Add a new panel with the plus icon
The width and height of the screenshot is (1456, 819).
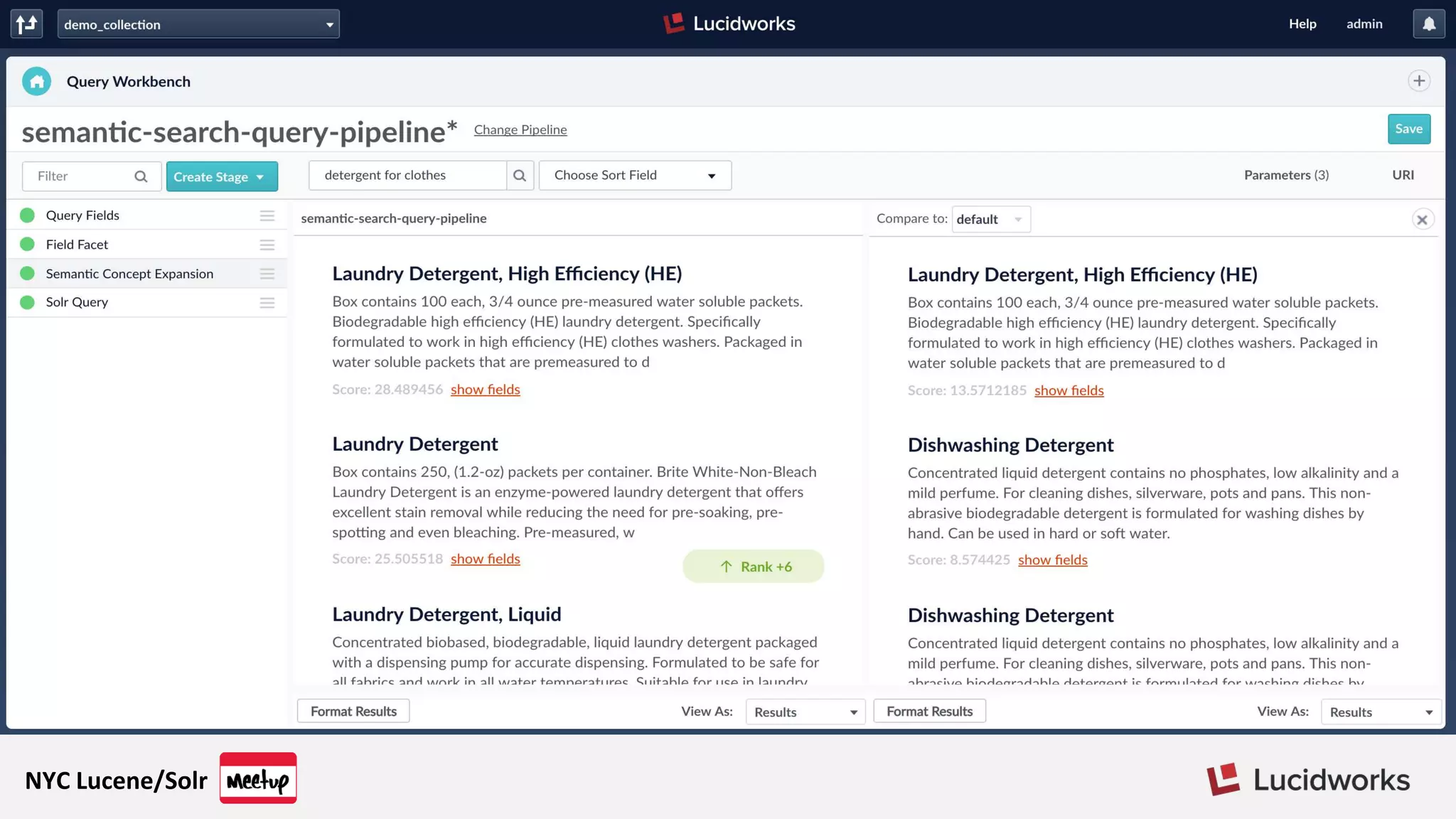1419,81
